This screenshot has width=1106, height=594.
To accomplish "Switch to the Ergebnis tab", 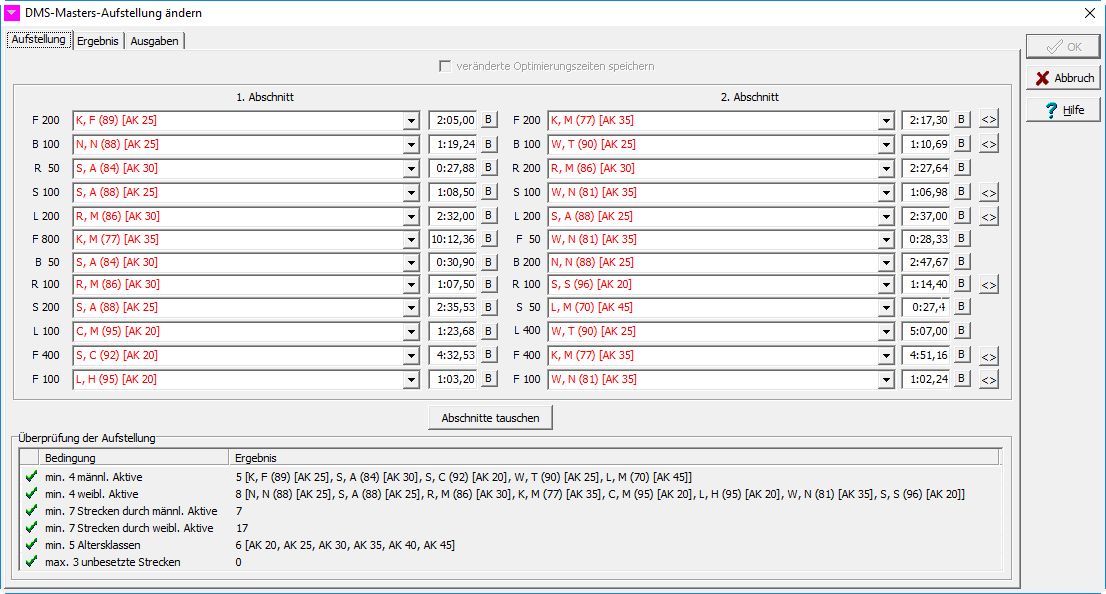I will pyautogui.click(x=98, y=41).
